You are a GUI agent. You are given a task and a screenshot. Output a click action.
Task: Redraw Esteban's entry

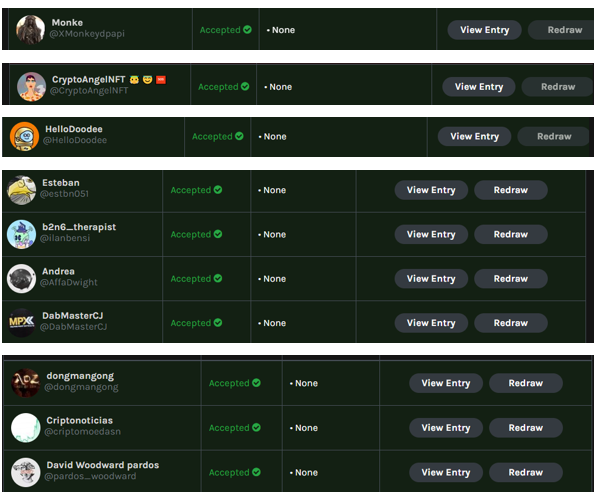(x=511, y=190)
